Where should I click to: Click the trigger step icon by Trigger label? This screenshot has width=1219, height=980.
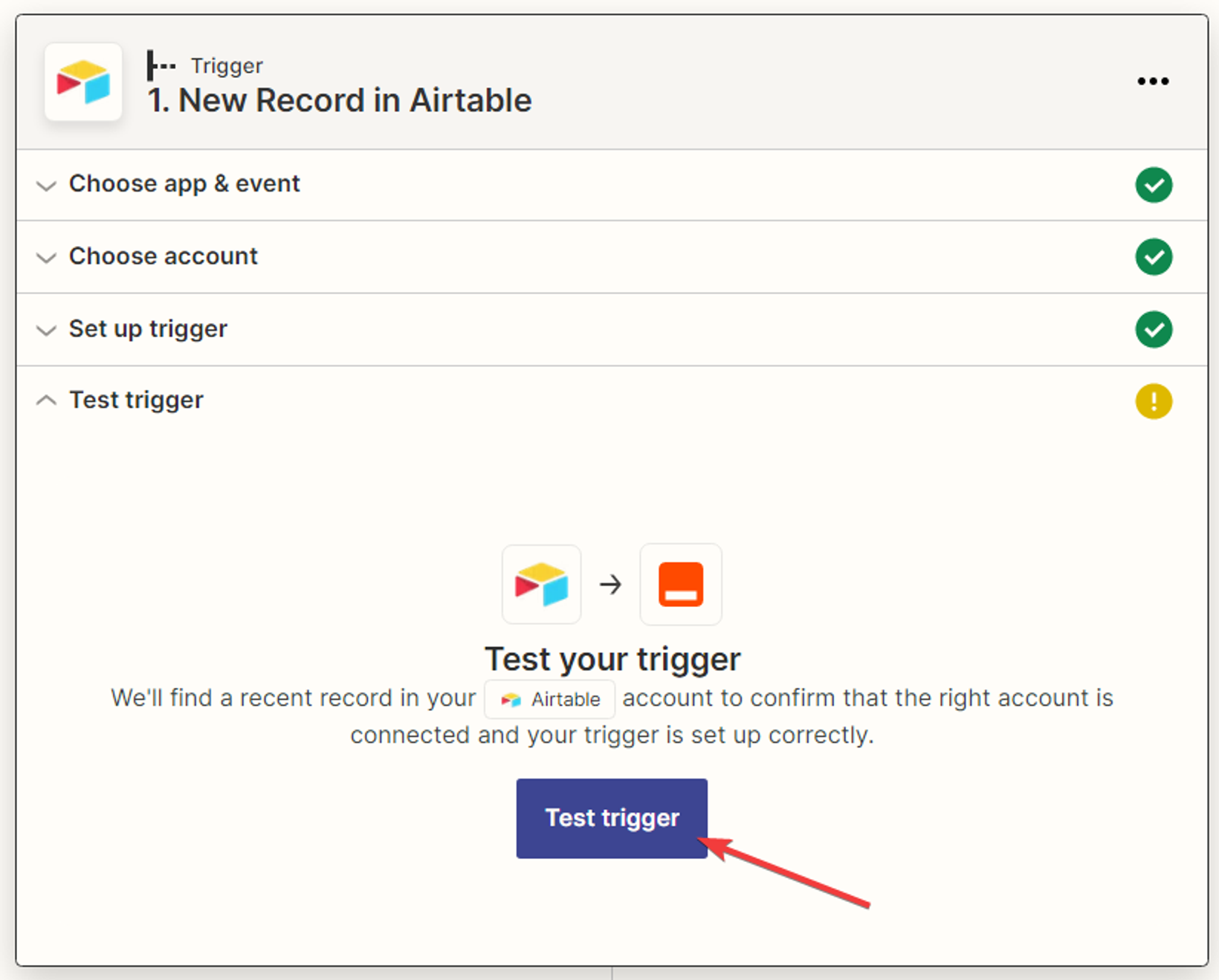point(161,65)
